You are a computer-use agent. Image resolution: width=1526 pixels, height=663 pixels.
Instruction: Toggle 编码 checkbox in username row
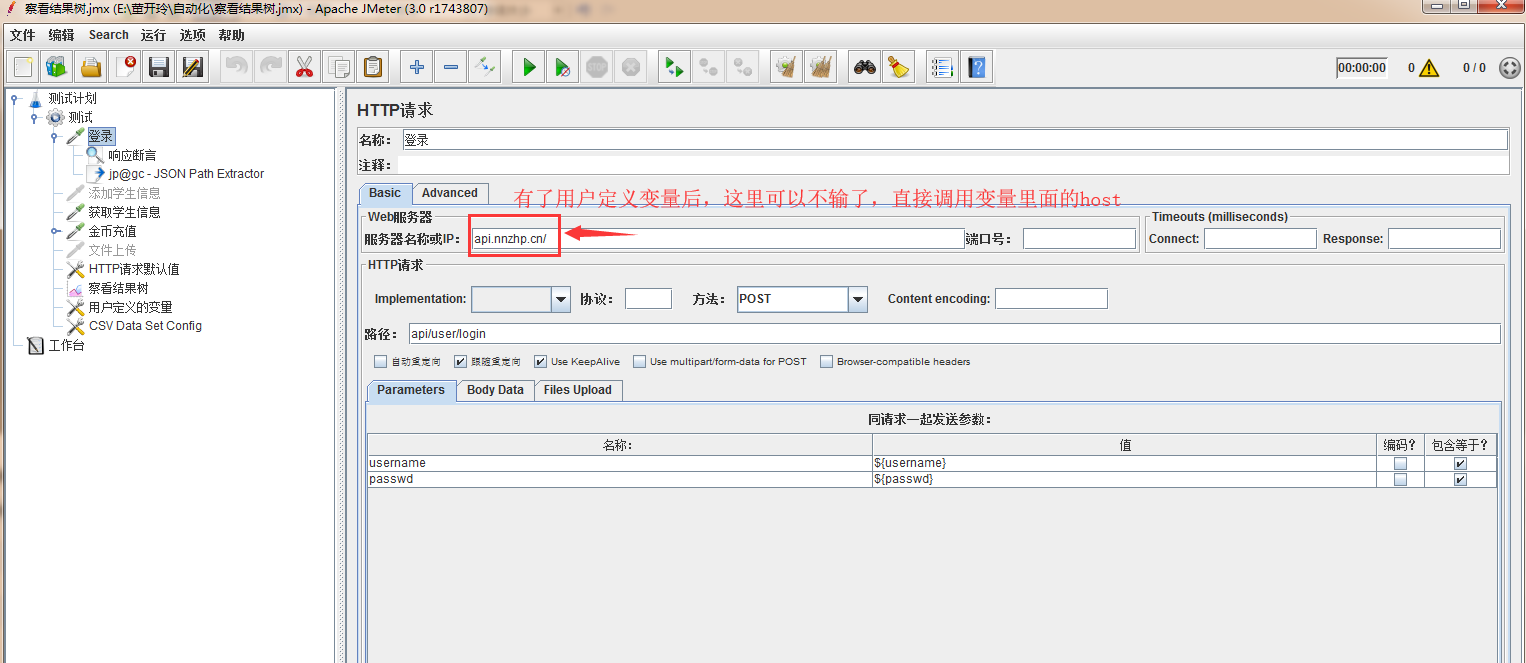pos(1400,464)
